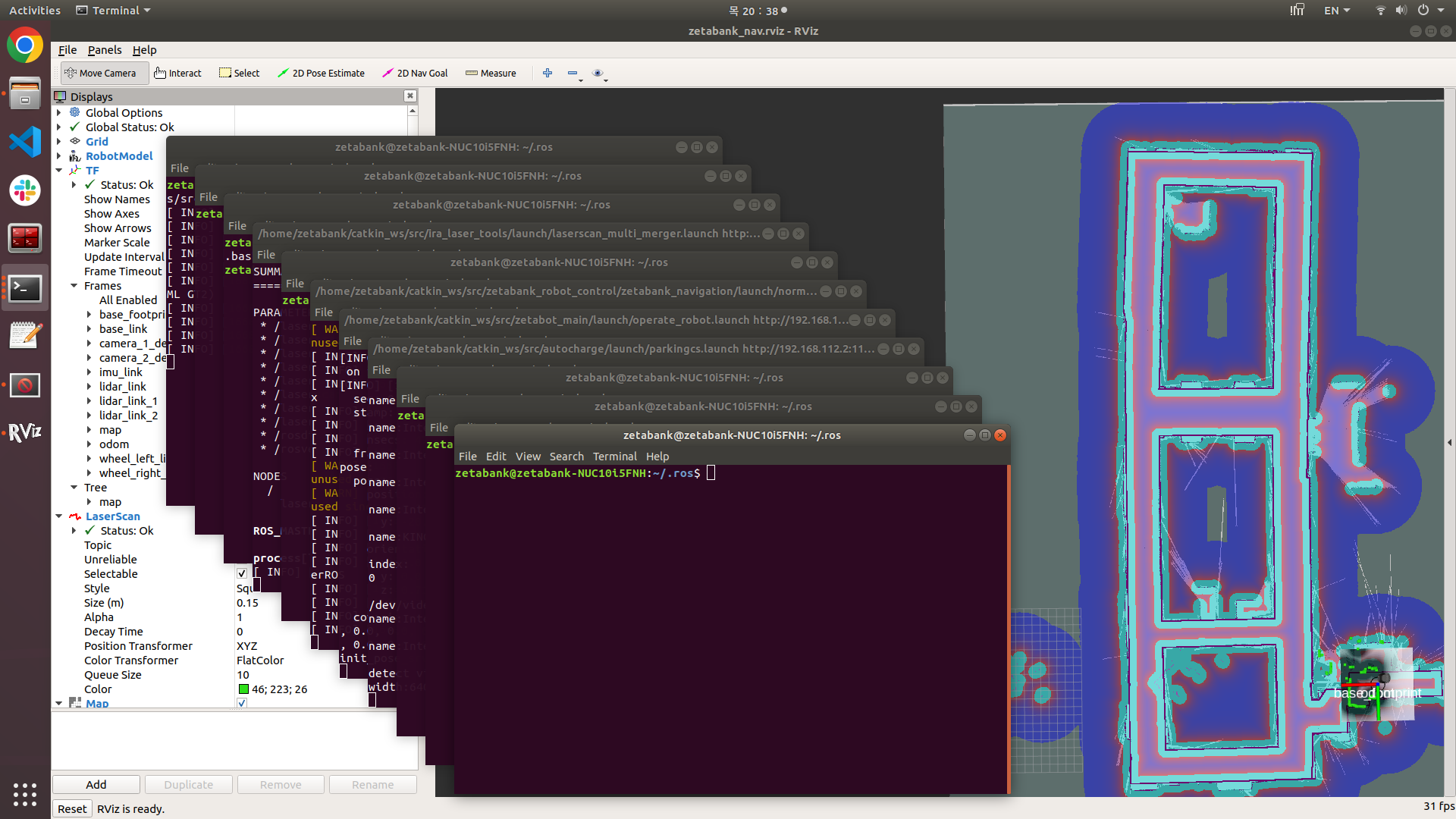Click the Add display button
Image resolution: width=1456 pixels, height=819 pixels.
(96, 785)
